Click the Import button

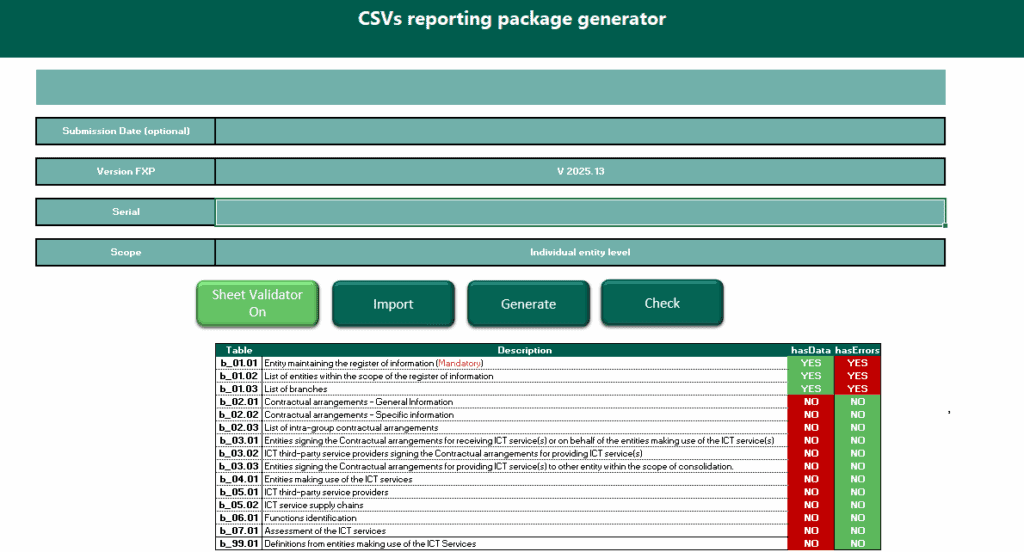coord(393,304)
